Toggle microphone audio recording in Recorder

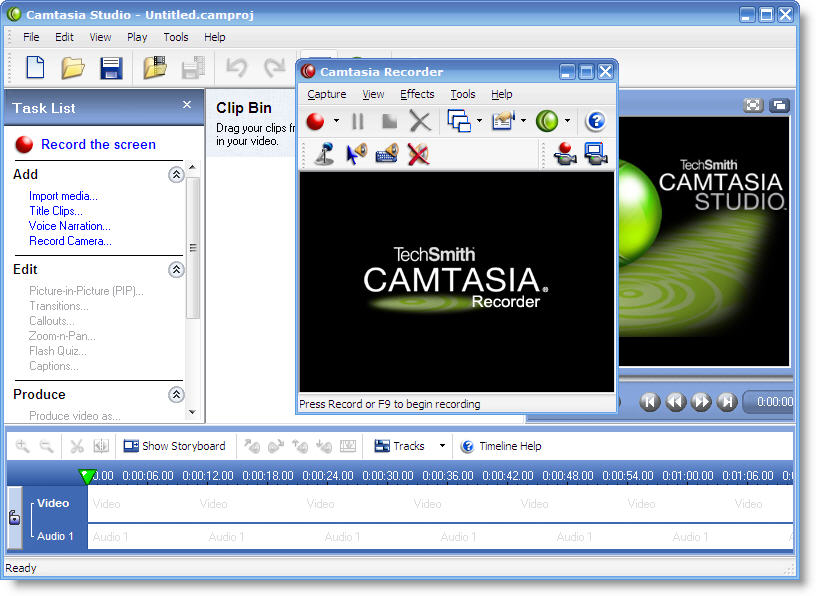coord(325,154)
